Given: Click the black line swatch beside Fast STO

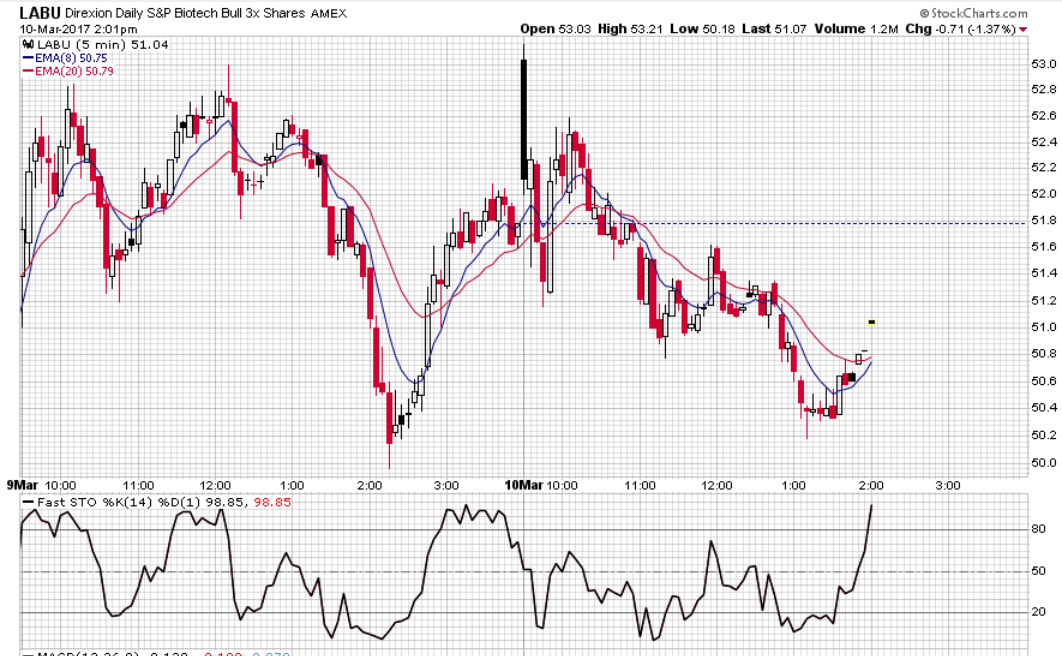Looking at the screenshot, I should [x=28, y=502].
